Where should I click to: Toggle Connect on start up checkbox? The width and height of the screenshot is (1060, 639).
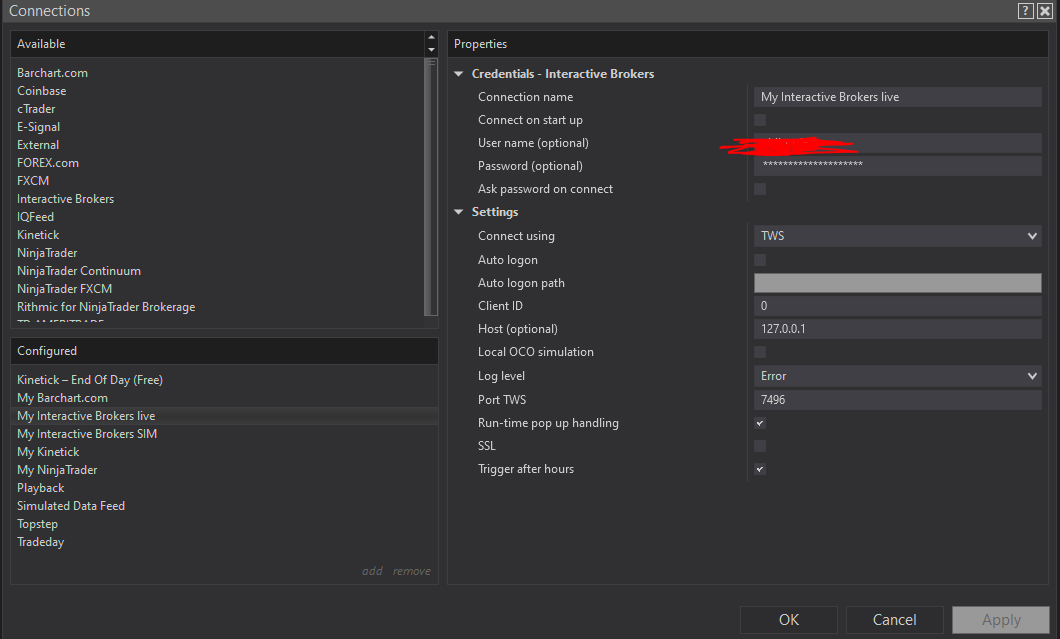coord(760,120)
